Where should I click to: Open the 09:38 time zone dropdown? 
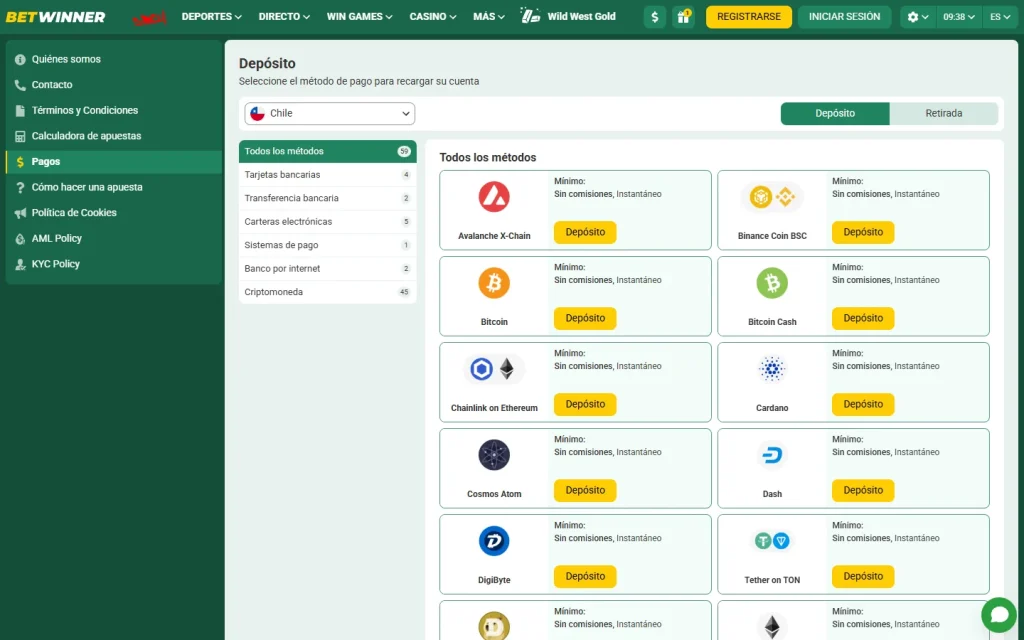[959, 17]
